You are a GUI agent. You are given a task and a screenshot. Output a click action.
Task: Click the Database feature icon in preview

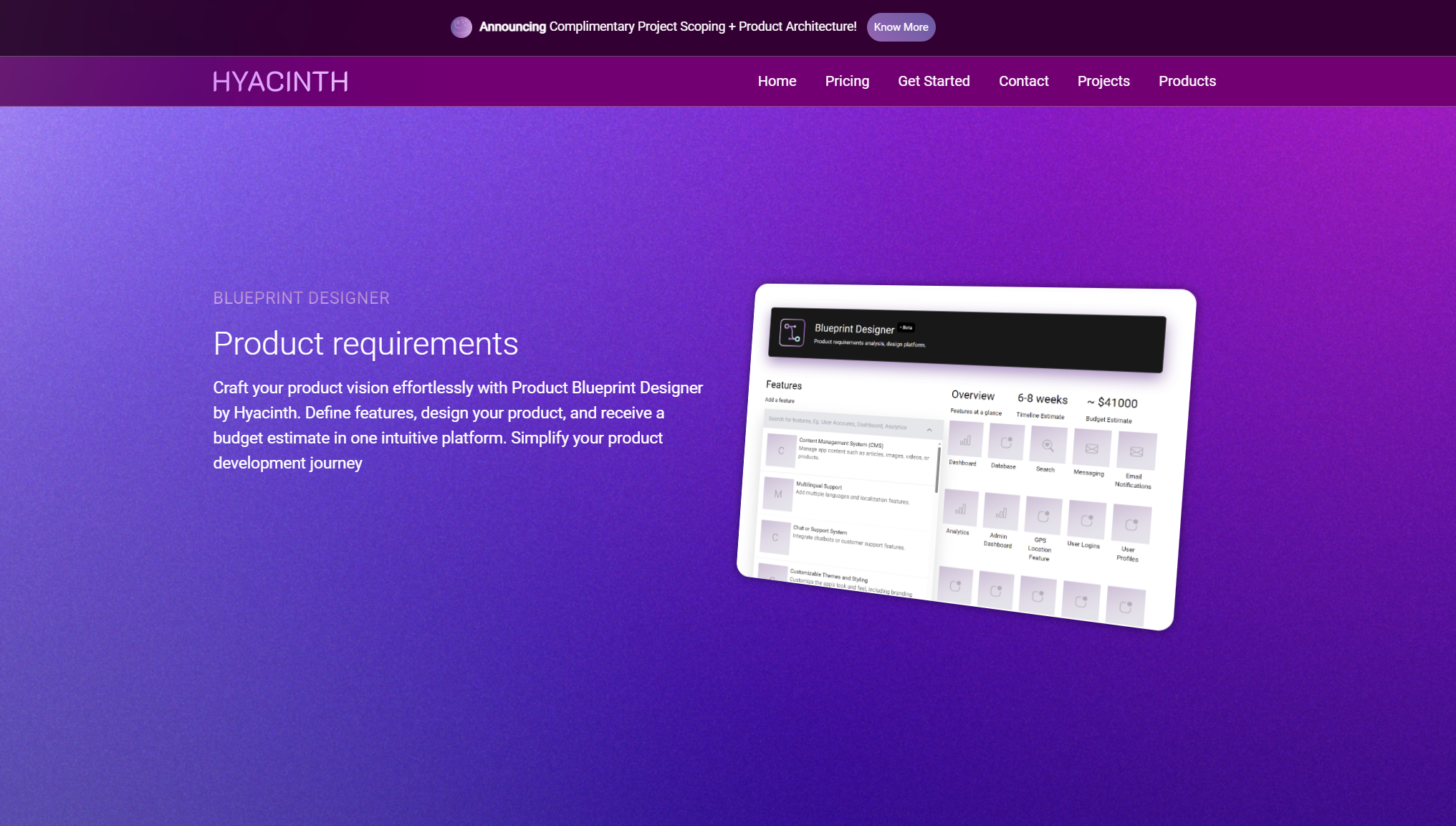1006,442
